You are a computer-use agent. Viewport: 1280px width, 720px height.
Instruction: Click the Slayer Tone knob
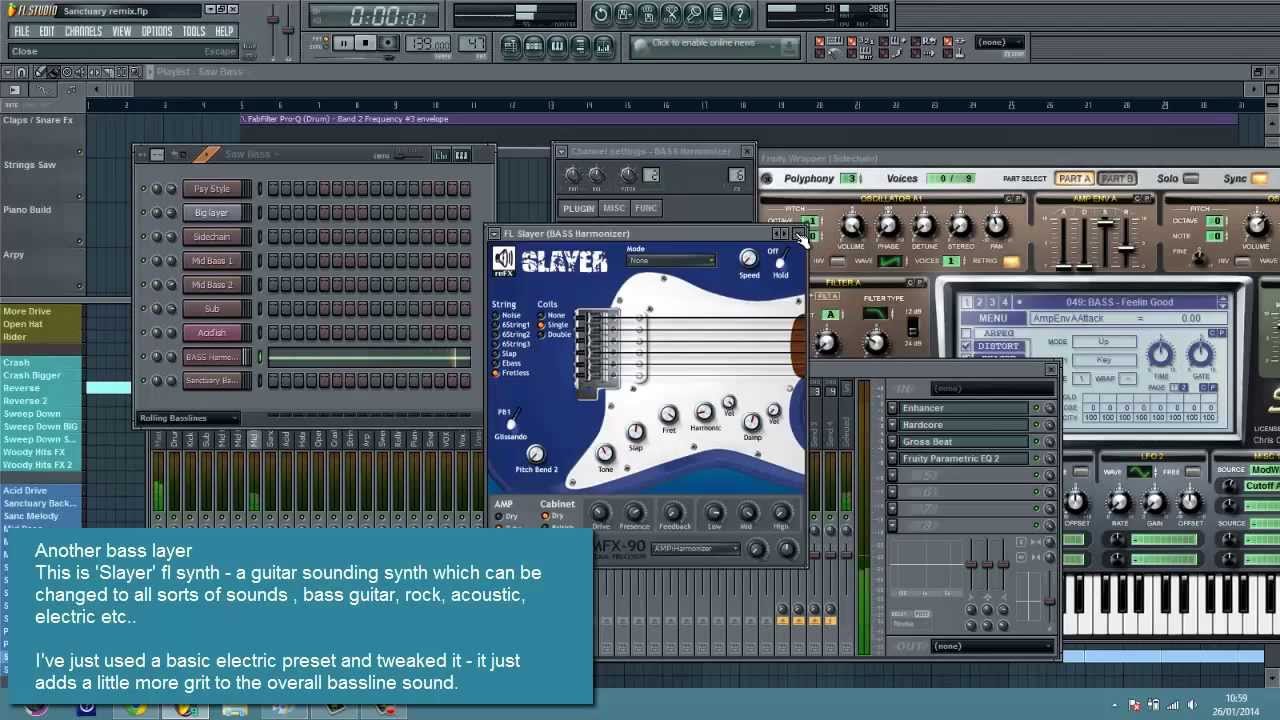[x=606, y=455]
